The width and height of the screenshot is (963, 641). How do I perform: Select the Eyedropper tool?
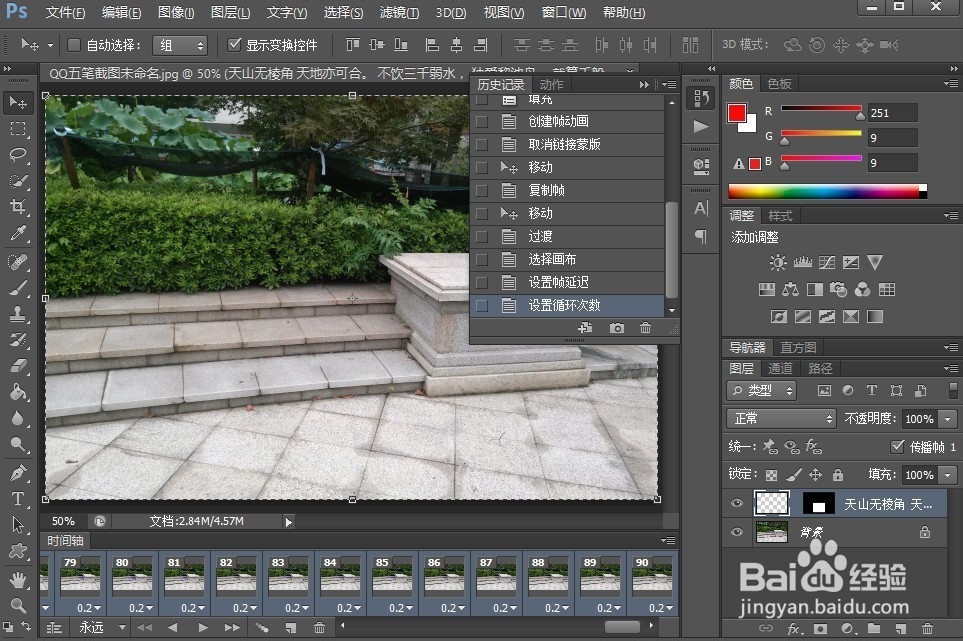pyautogui.click(x=18, y=233)
